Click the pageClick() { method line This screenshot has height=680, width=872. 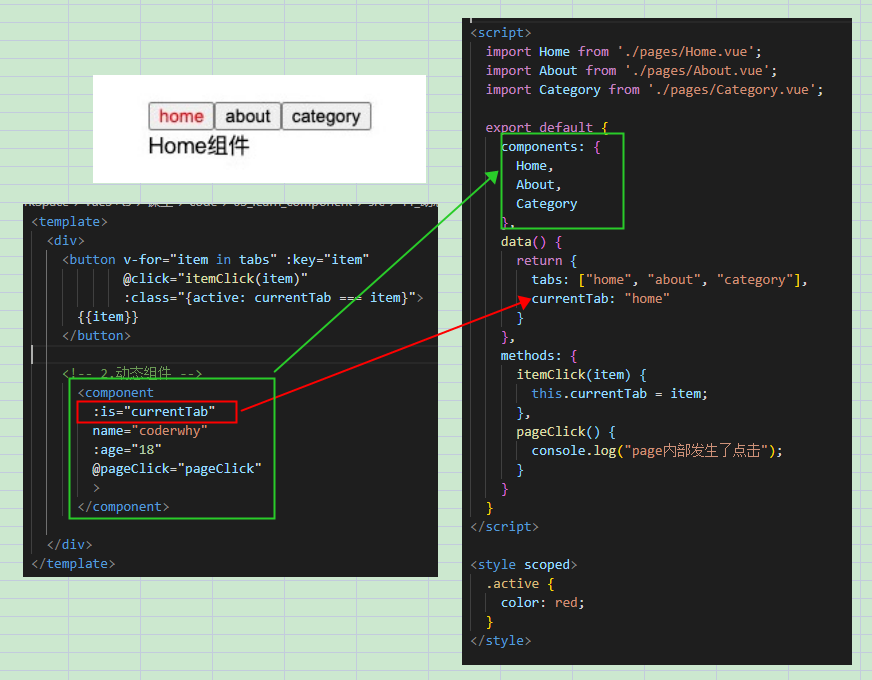tap(566, 432)
